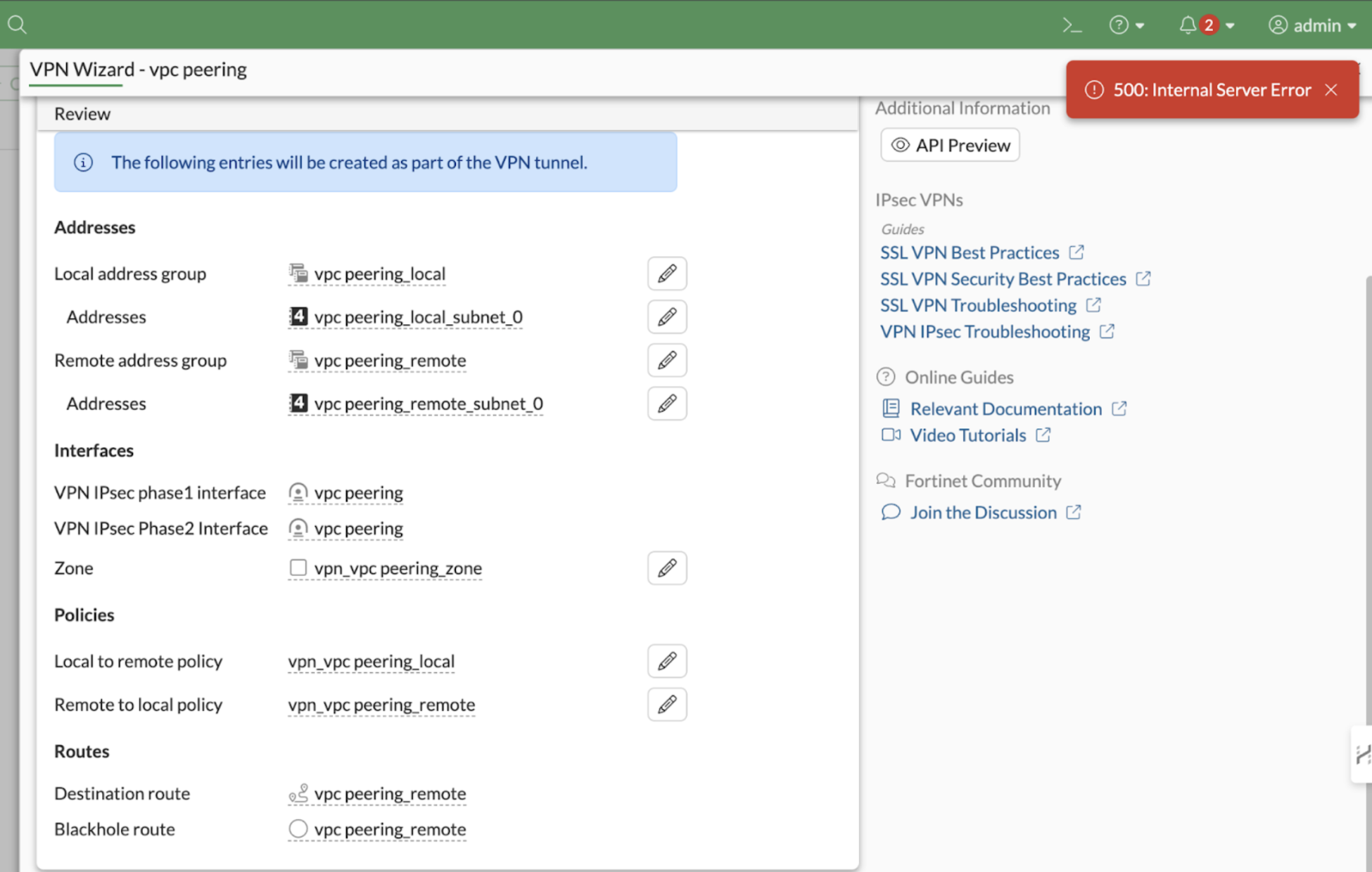The height and width of the screenshot is (872, 1372).
Task: Open the VPN IPsec Troubleshooting guide
Action: (x=985, y=331)
